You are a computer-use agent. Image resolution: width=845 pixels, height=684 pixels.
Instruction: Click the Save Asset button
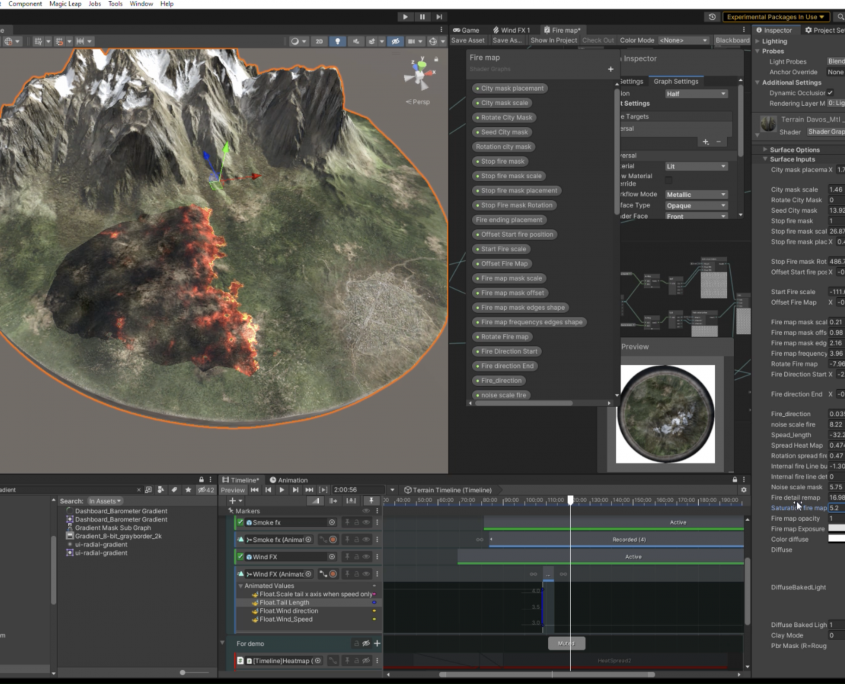coord(468,41)
